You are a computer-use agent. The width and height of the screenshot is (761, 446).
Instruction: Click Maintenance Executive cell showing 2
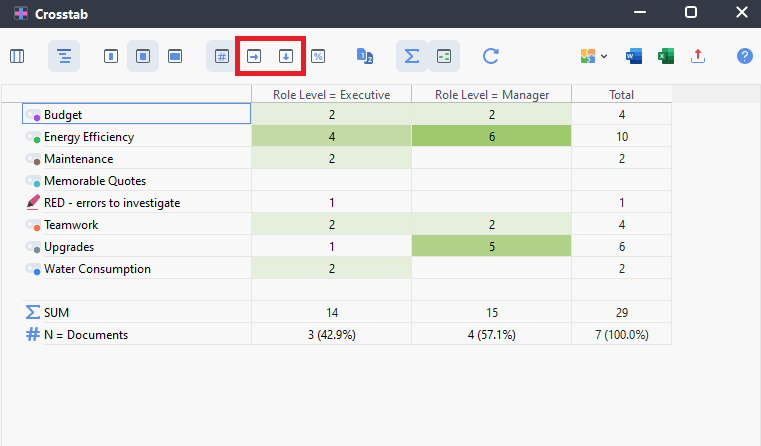pos(331,159)
